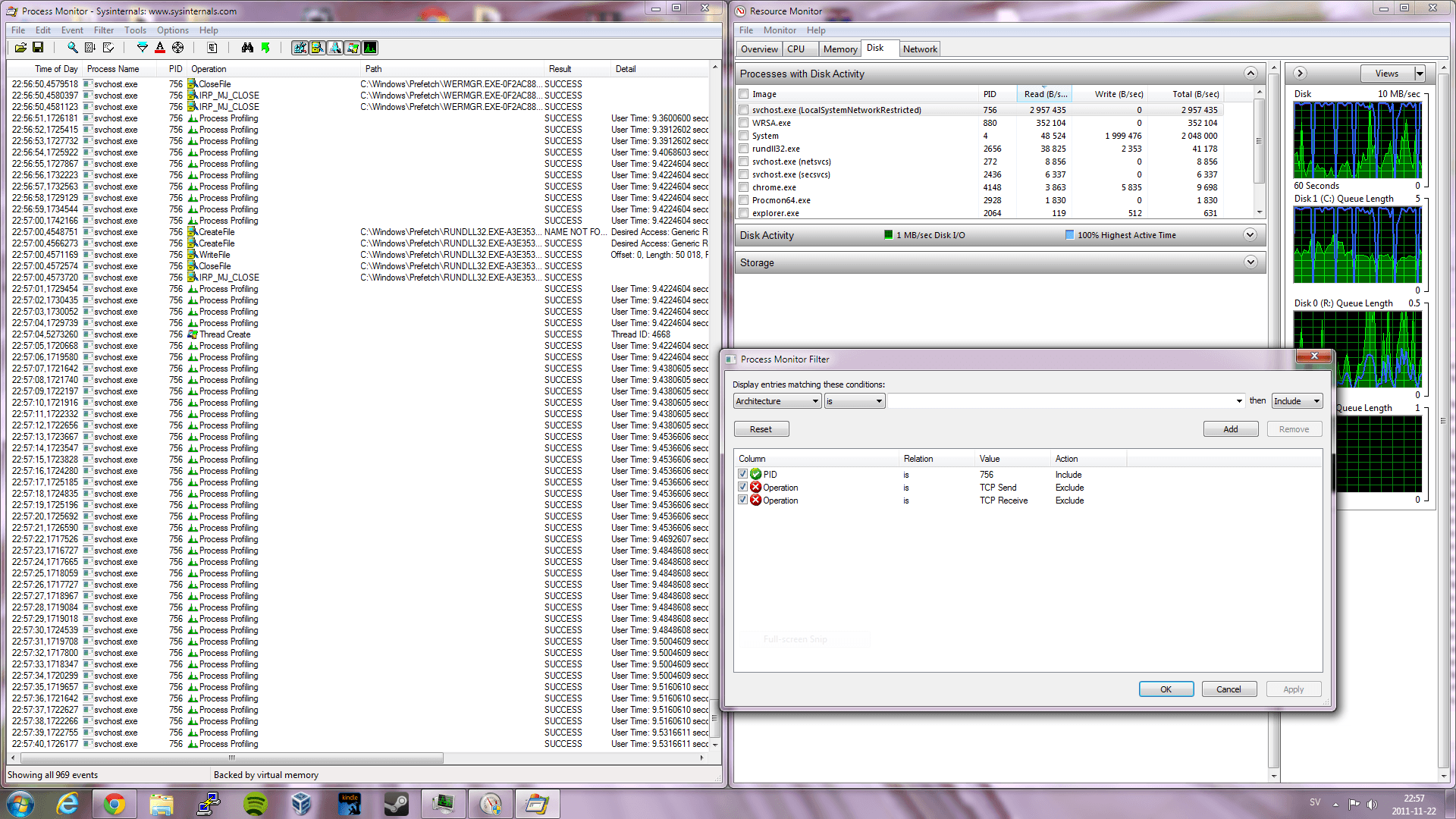Open the filter value combo box arrow

pos(1239,401)
